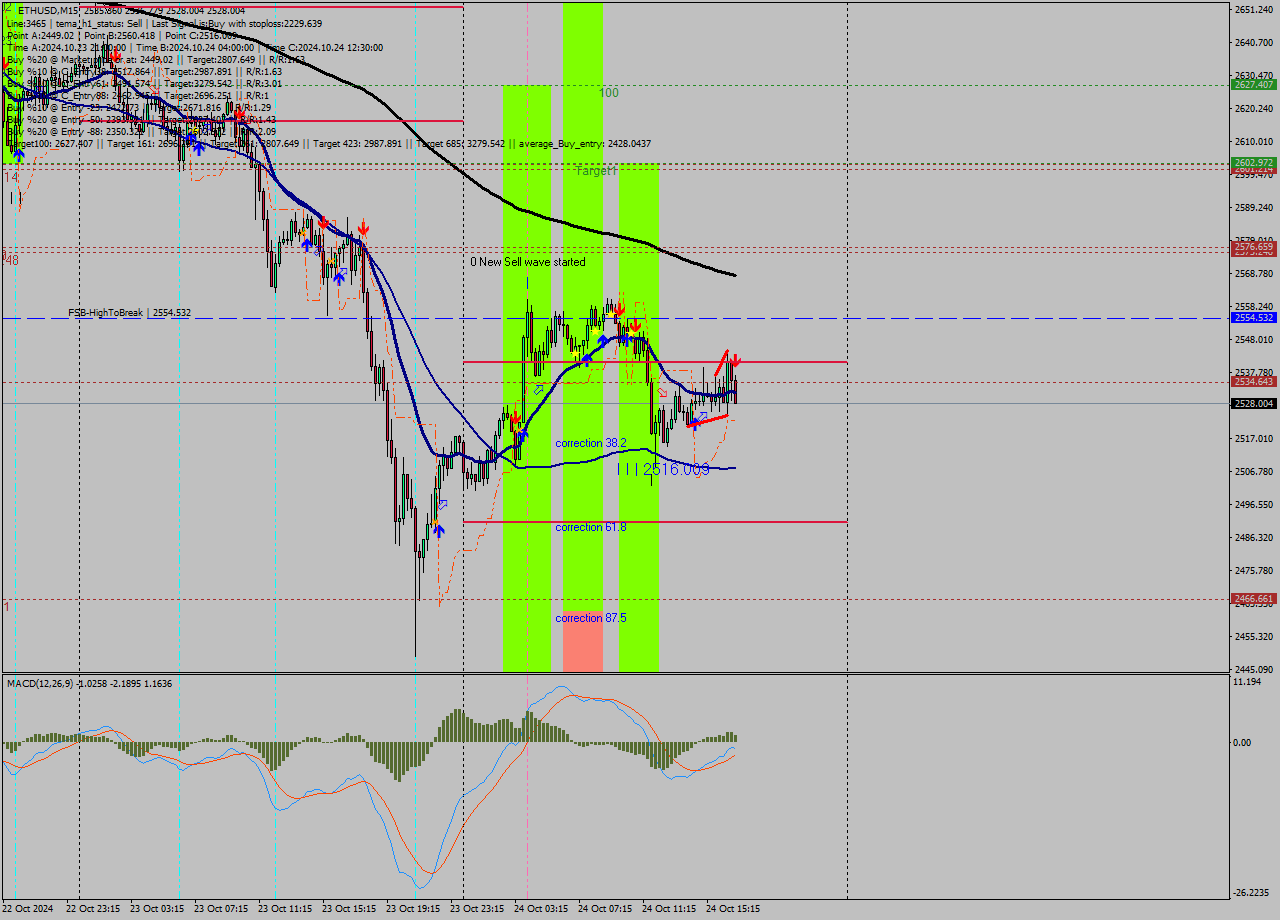Click the 2496.550 price axis value
The image size is (1280, 920).
tap(1253, 504)
